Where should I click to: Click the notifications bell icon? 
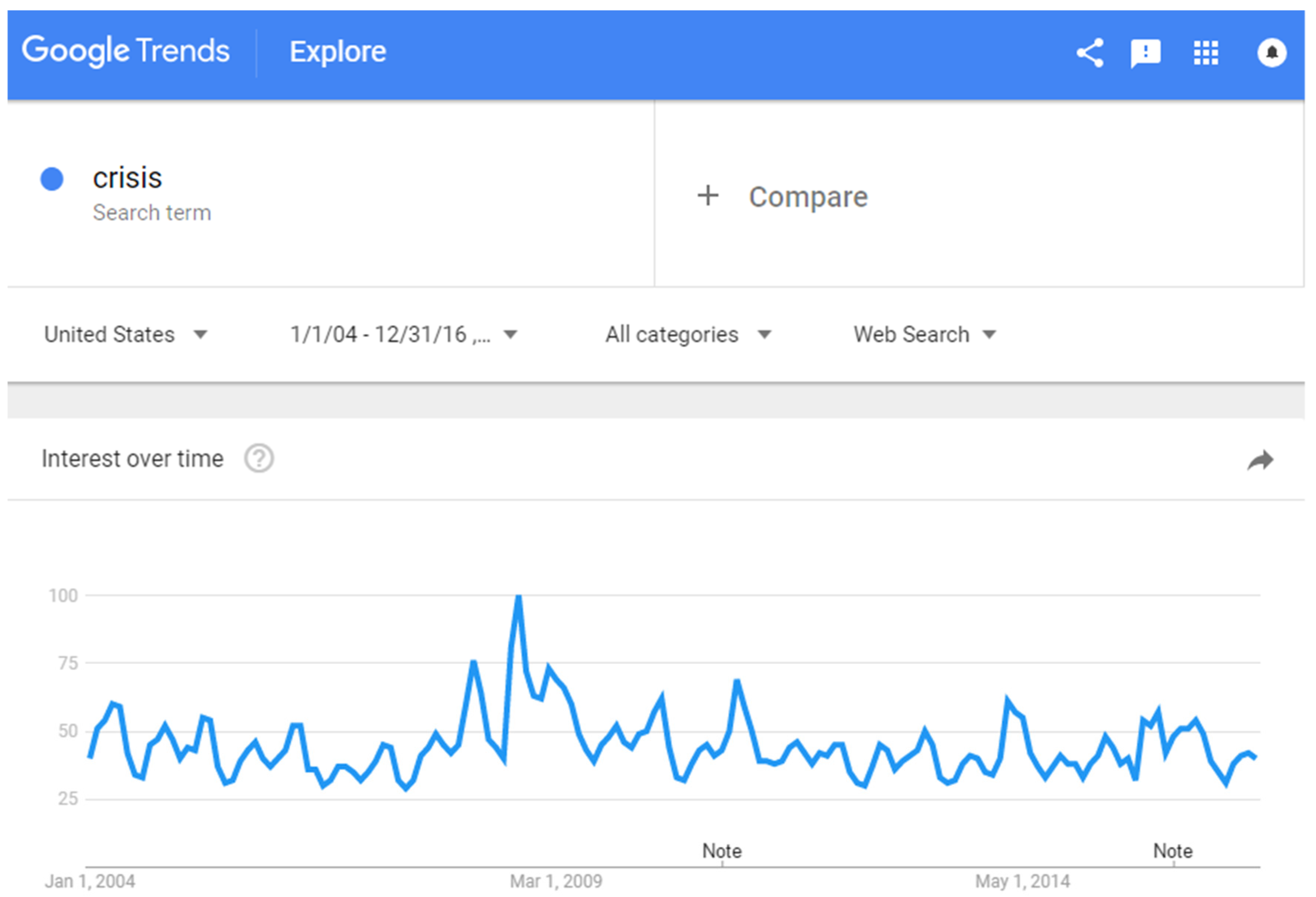pos(1272,53)
